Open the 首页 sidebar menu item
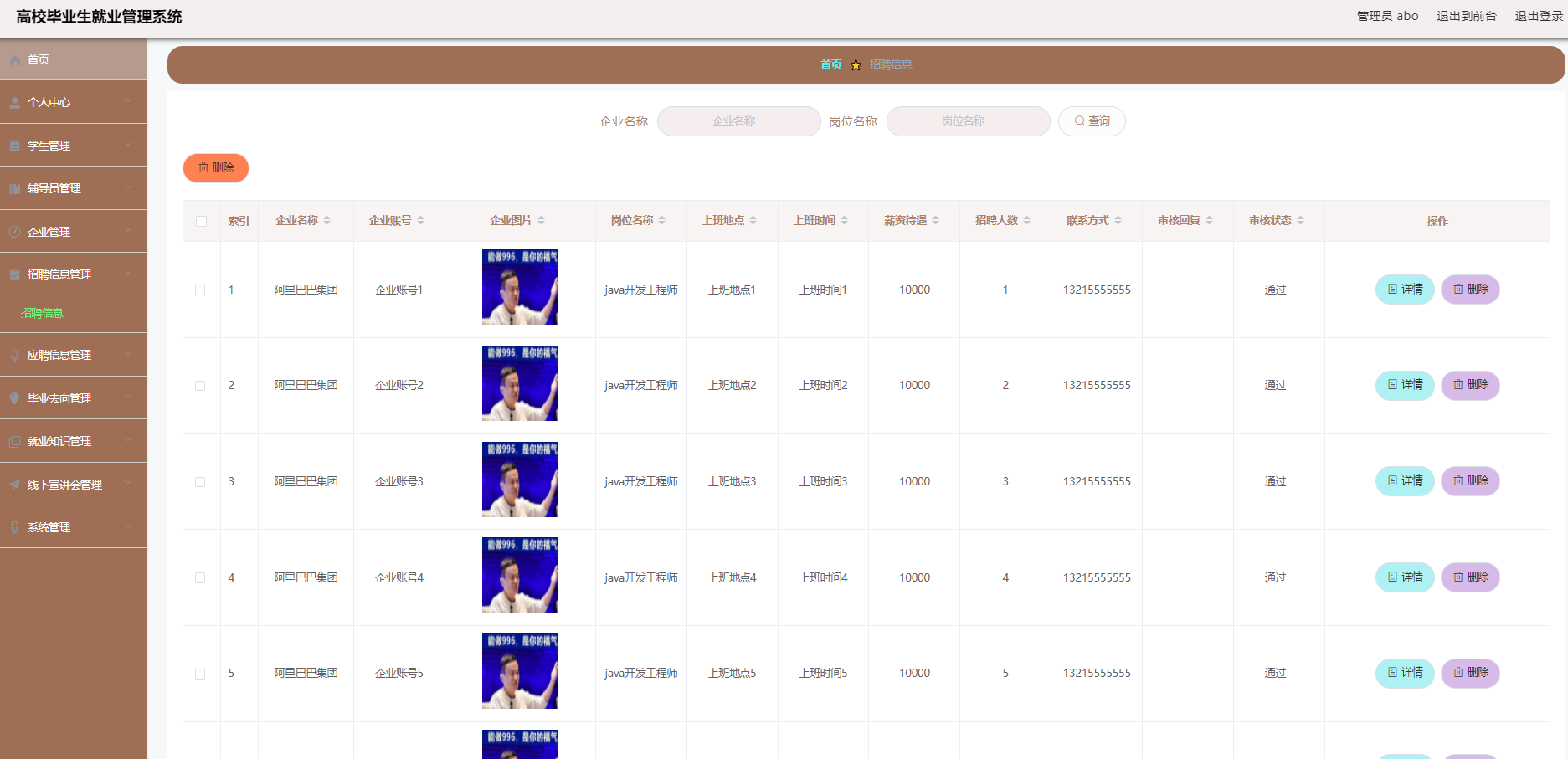1568x759 pixels. (x=74, y=60)
